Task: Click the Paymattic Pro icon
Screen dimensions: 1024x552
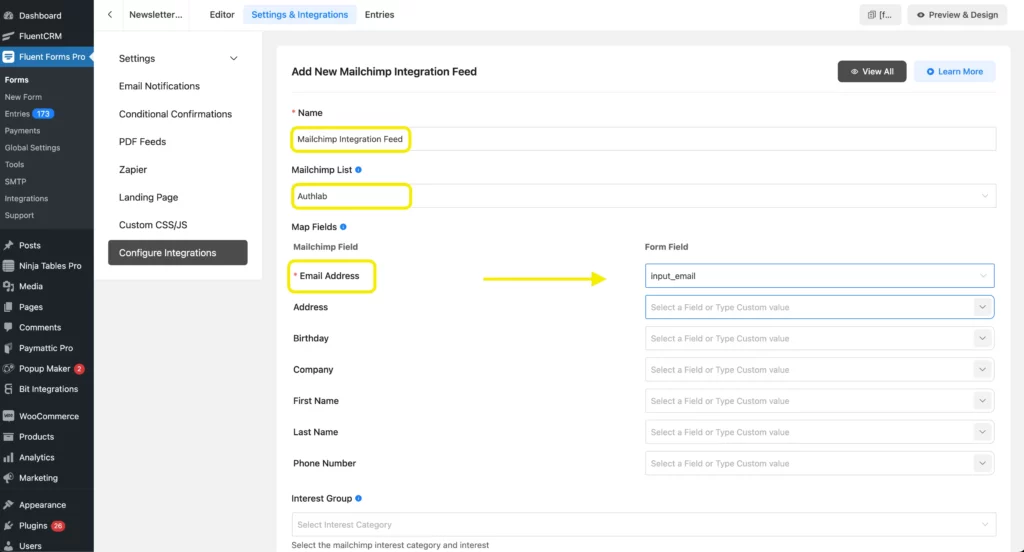Action: tap(8, 348)
